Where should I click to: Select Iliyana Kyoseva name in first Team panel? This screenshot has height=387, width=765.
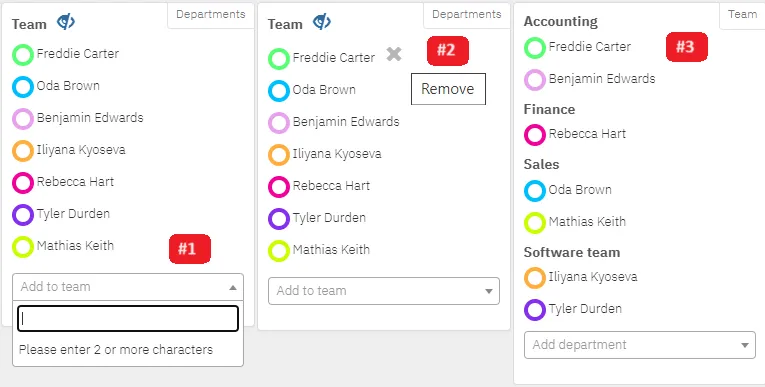pos(81,150)
